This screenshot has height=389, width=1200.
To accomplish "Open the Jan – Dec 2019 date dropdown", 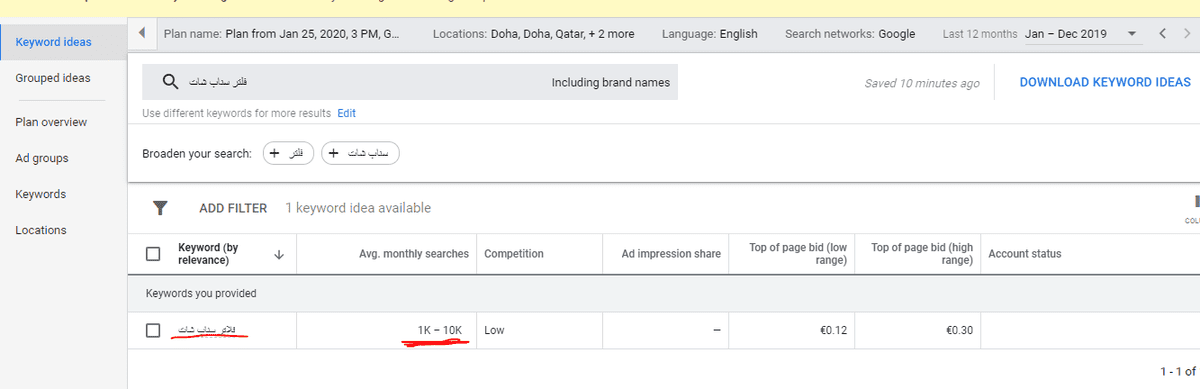I will (x=1082, y=33).
